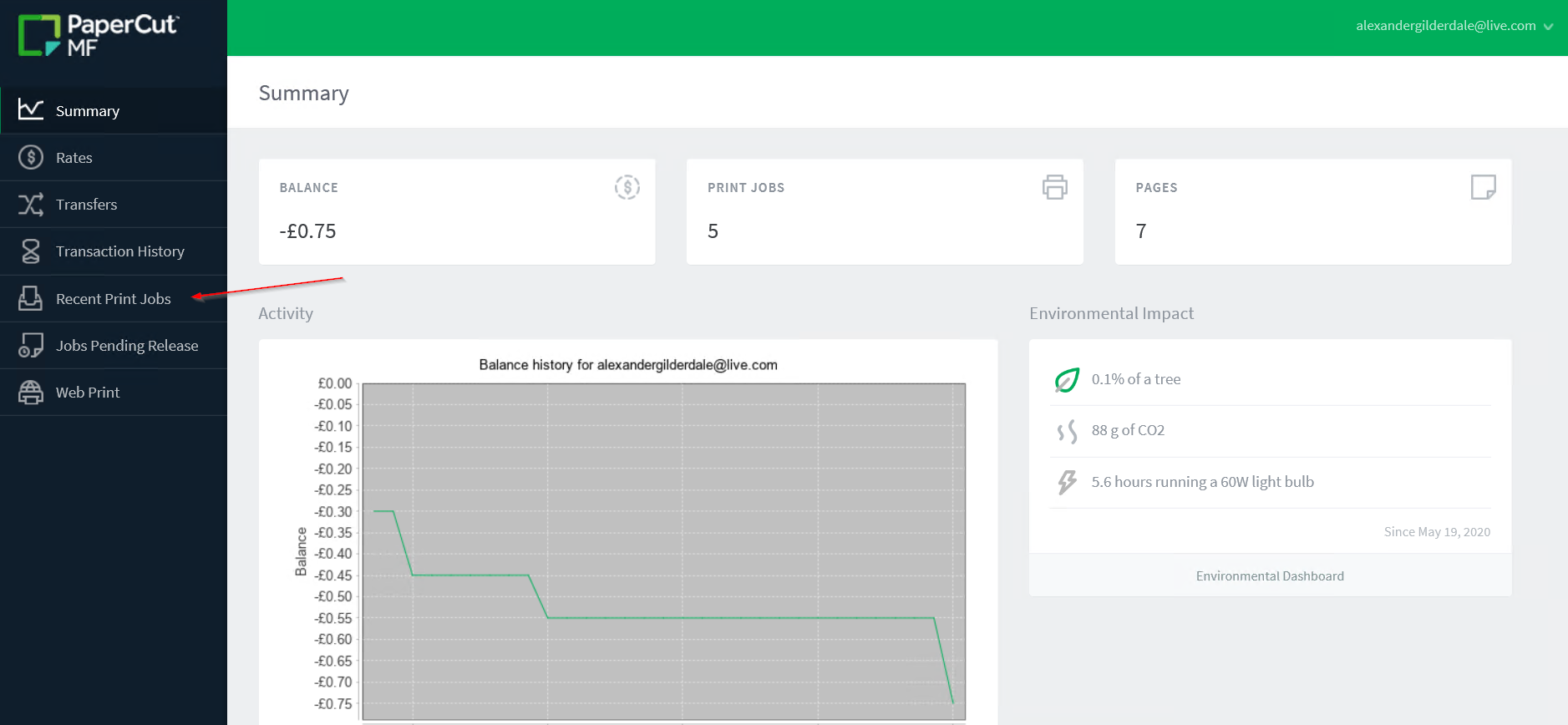Viewport: 1568px width, 725px height.
Task: Open the alexandergilderdale@live.com account menu
Action: point(1445,26)
